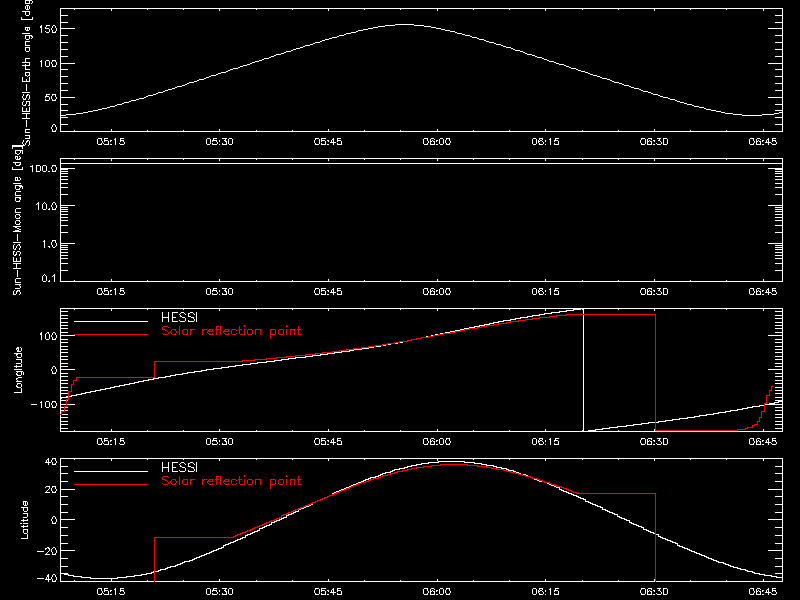The width and height of the screenshot is (800, 600).
Task: Click 05:45 time label under Earth angle plot
Action: 328,141
